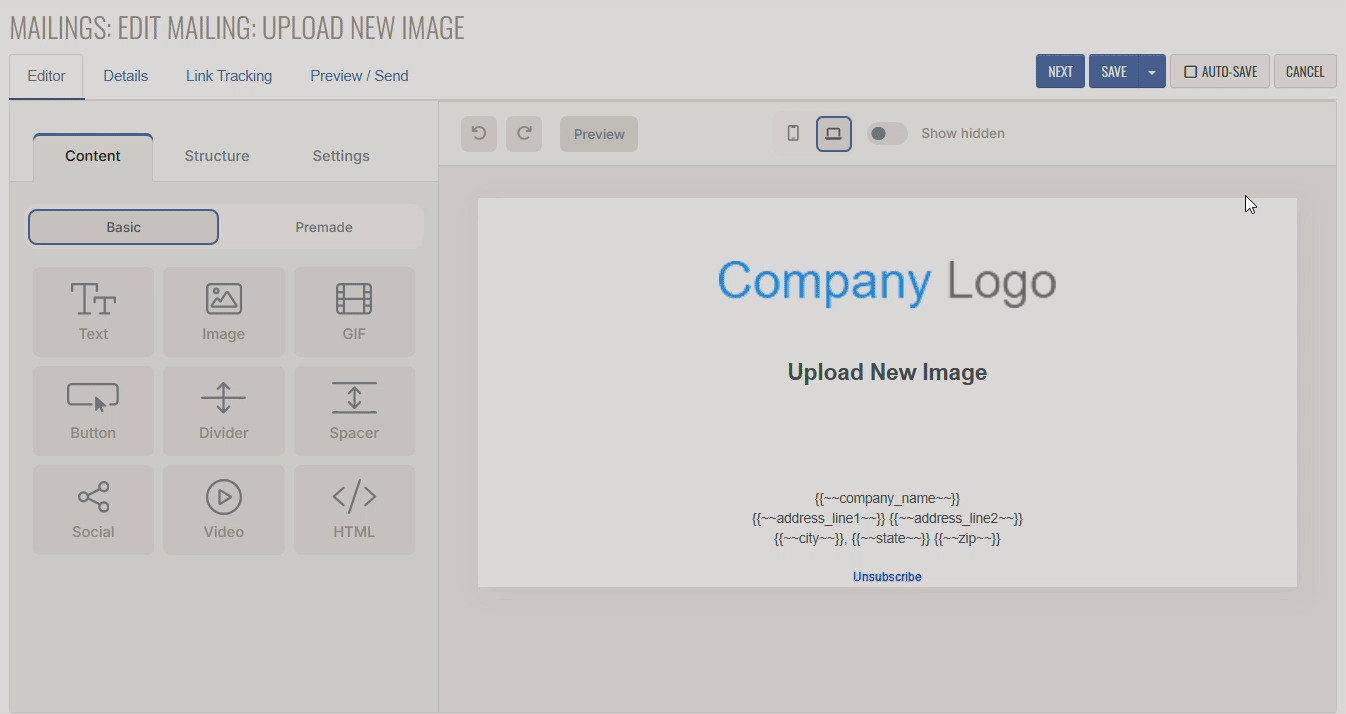Pick the Video content block
This screenshot has width=1346, height=714.
[x=223, y=509]
